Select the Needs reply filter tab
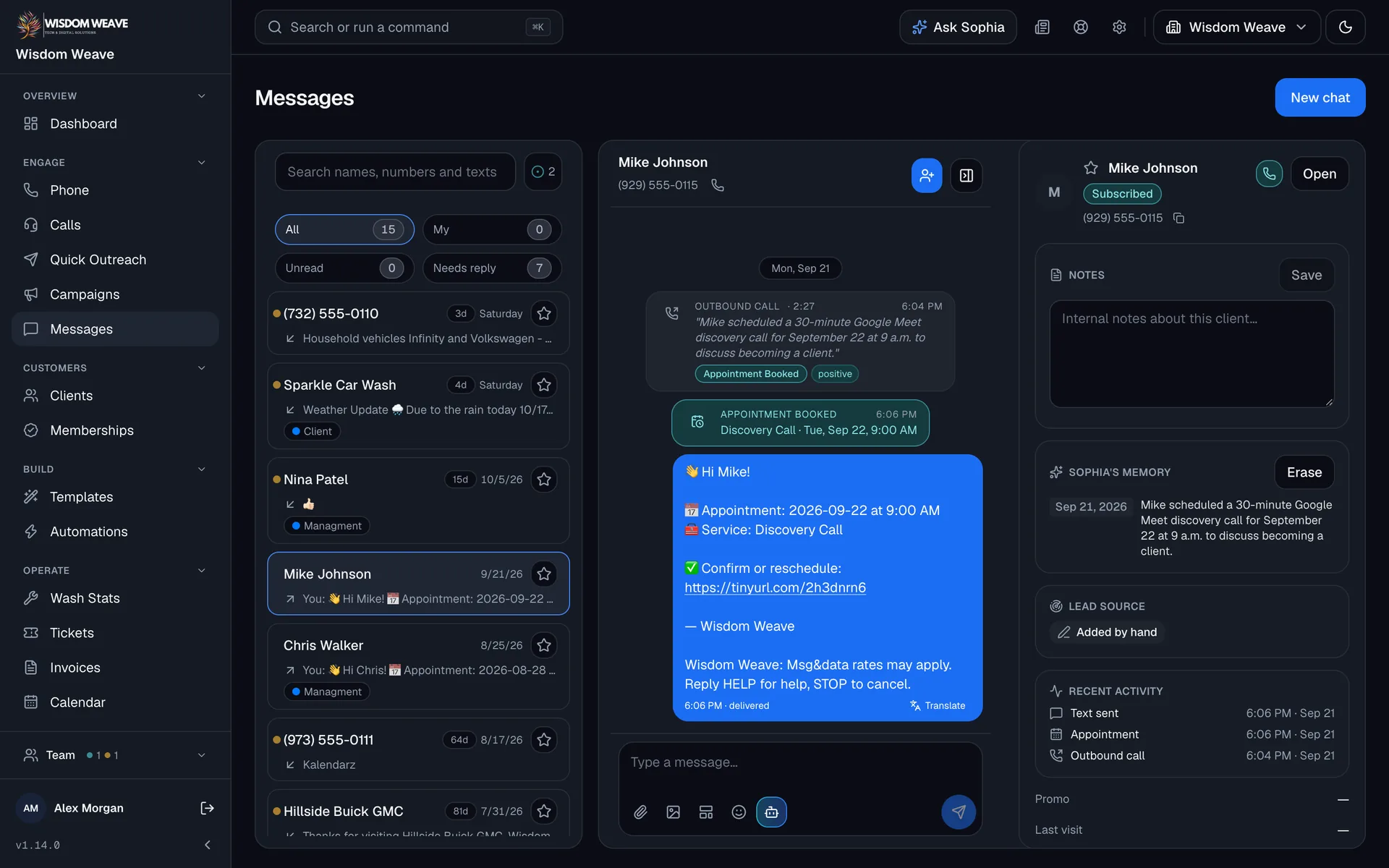 coord(492,268)
